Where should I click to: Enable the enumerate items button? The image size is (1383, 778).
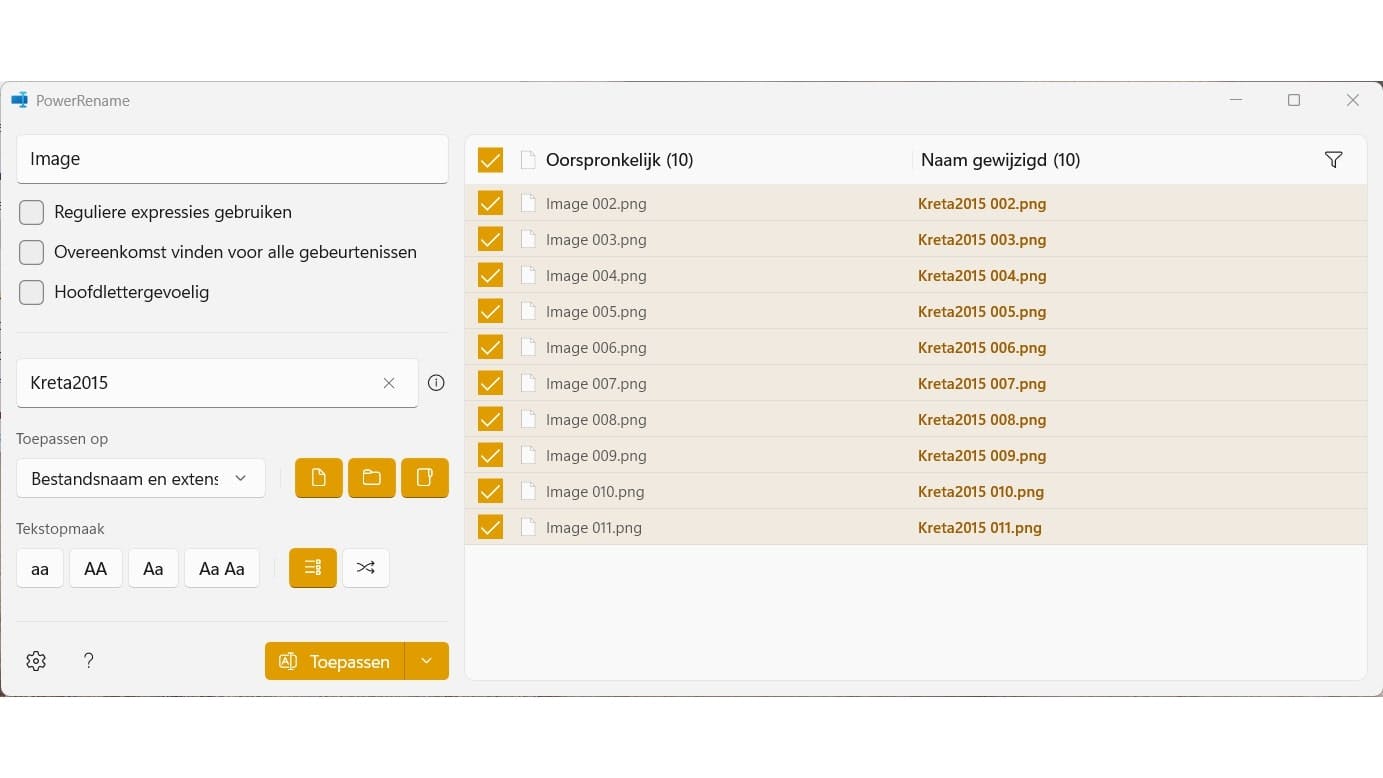click(x=313, y=568)
